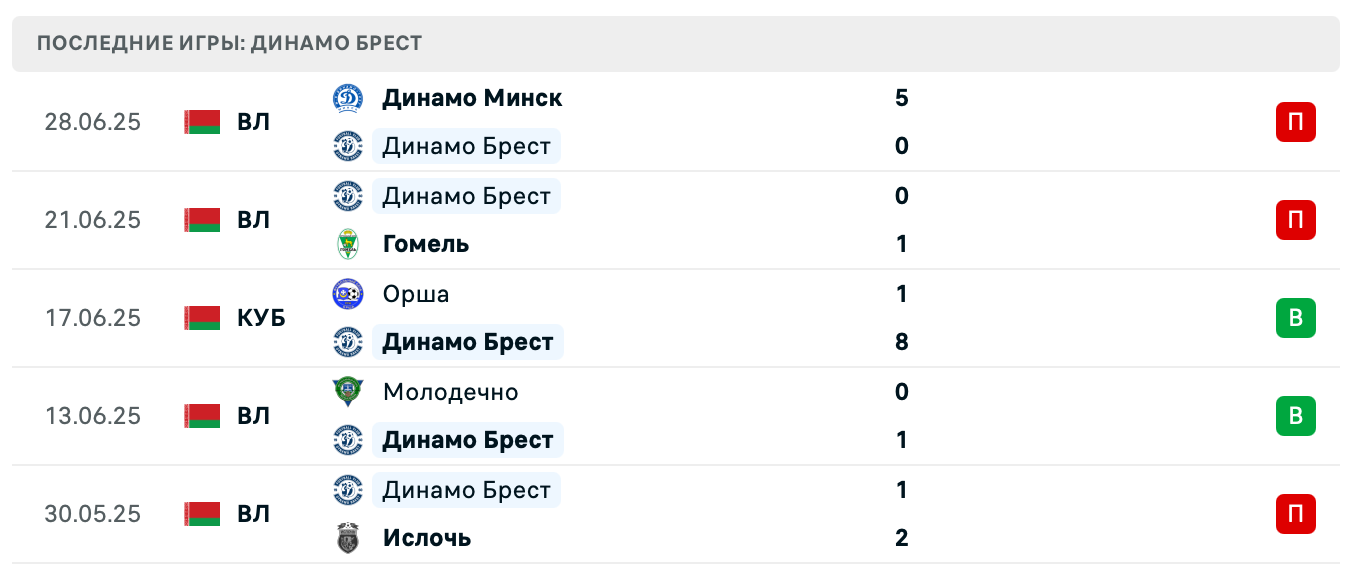Screen dimensions: 1354x578
Task: Open the Ислочь team link
Action: click(x=427, y=538)
